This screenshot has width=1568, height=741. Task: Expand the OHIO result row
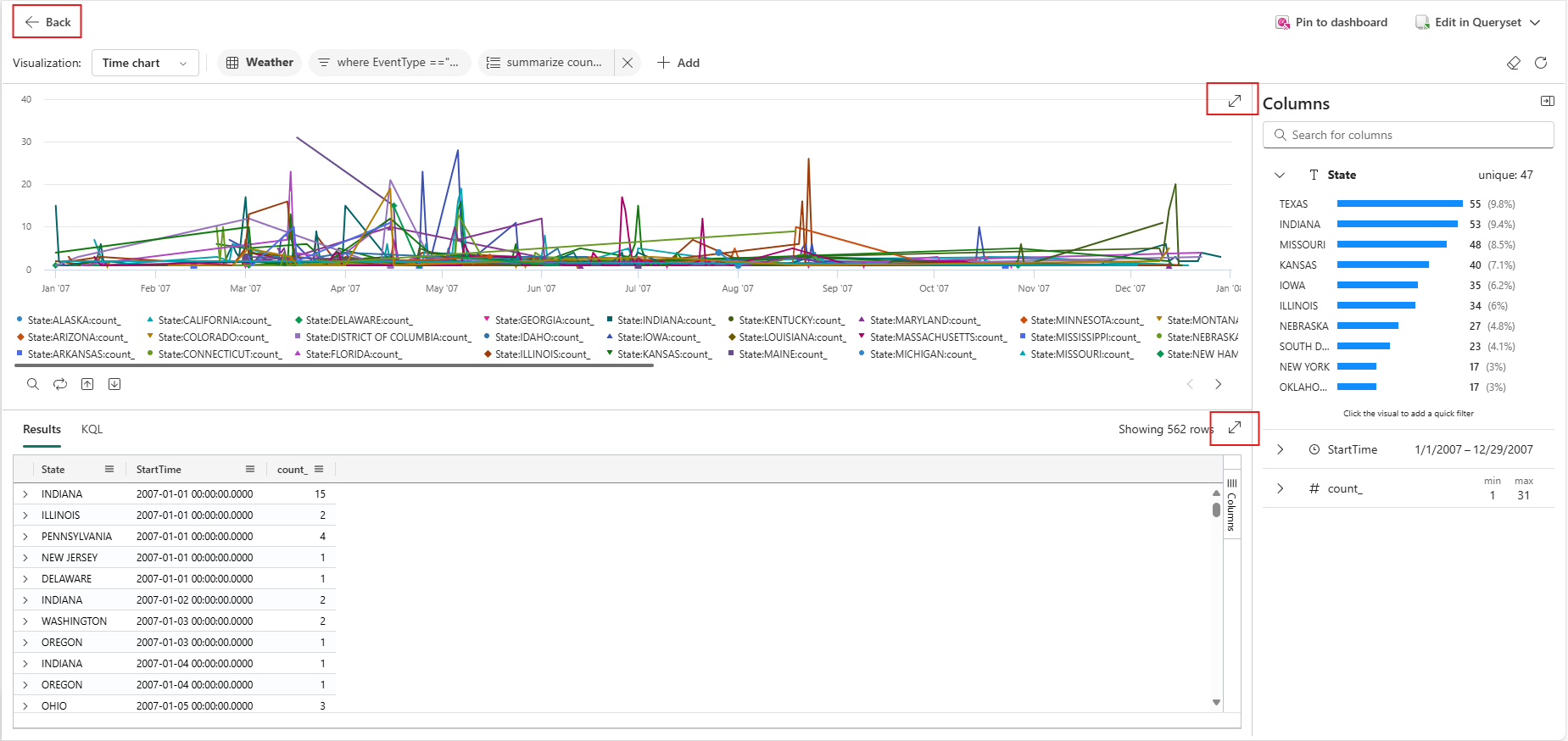click(25, 705)
